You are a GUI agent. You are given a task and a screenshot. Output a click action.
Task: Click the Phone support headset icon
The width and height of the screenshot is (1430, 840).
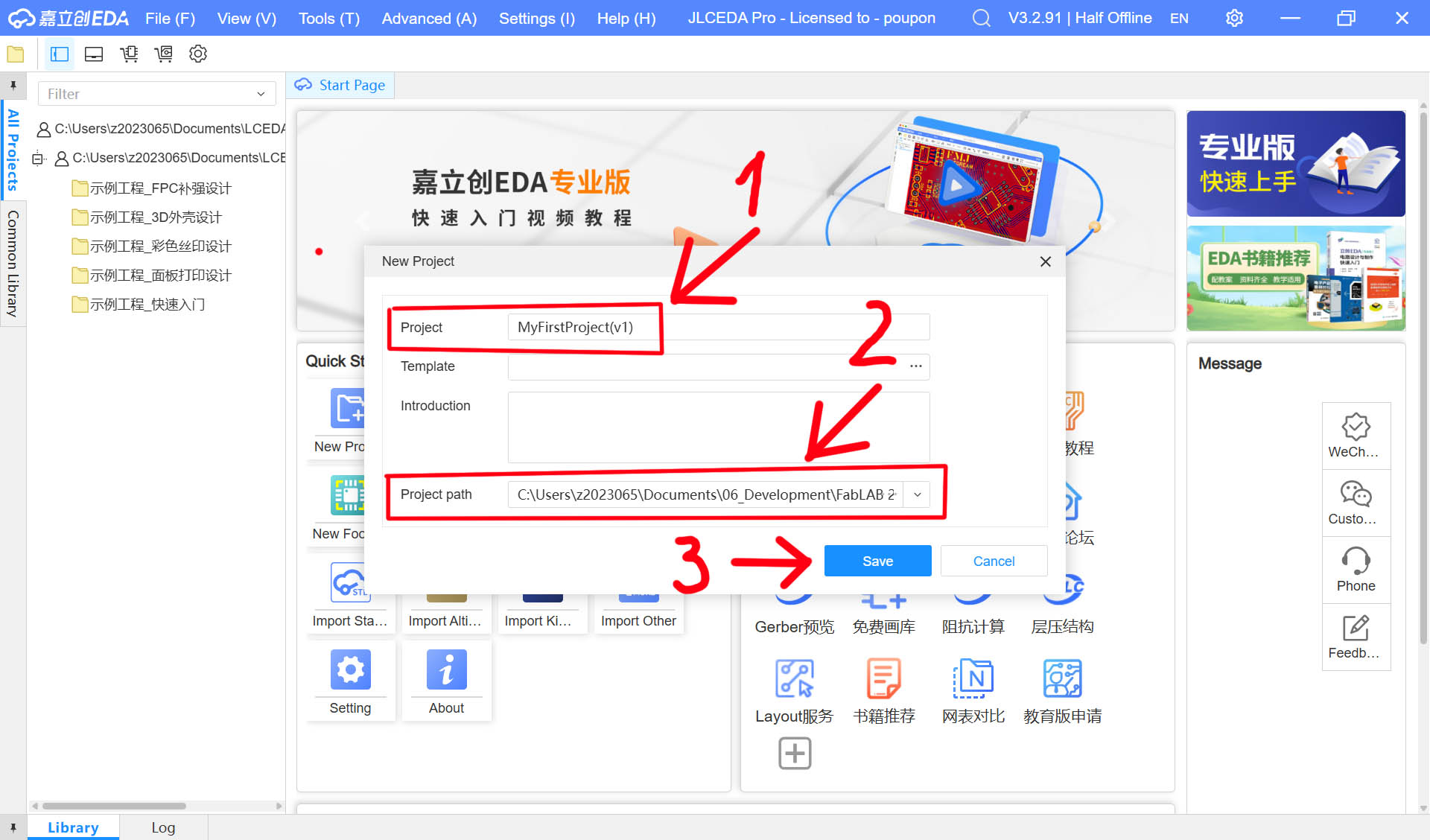1356,561
